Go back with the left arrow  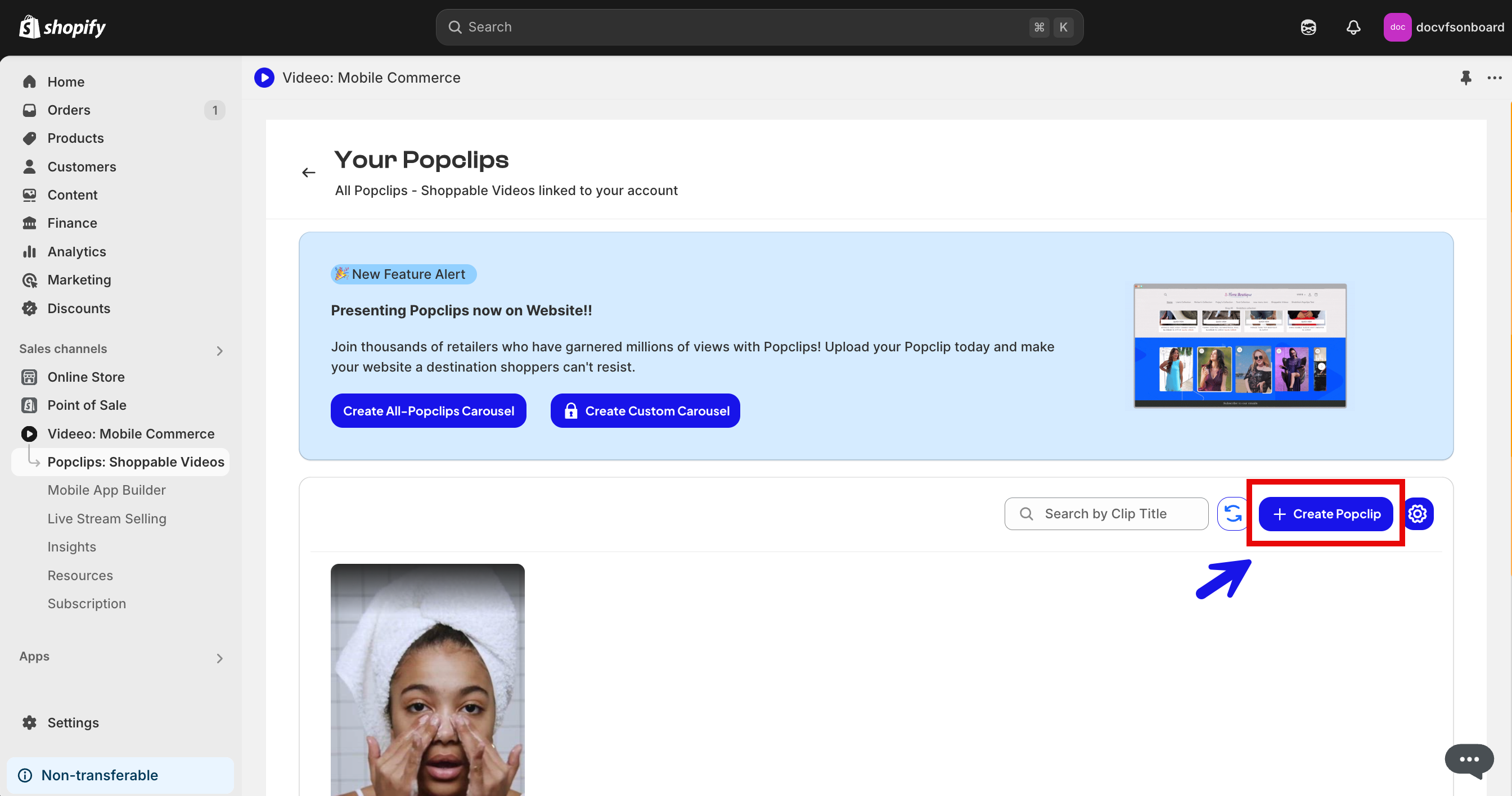(309, 173)
